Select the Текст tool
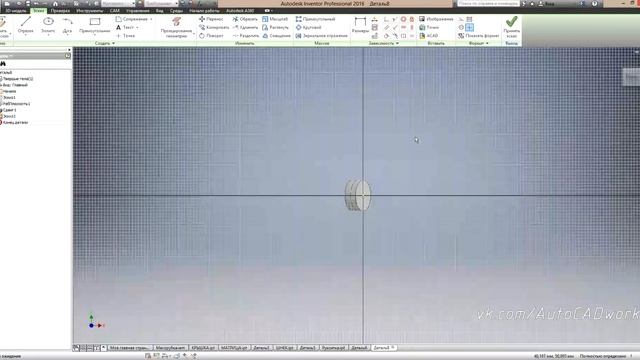The height and width of the screenshot is (360, 640). tap(125, 27)
